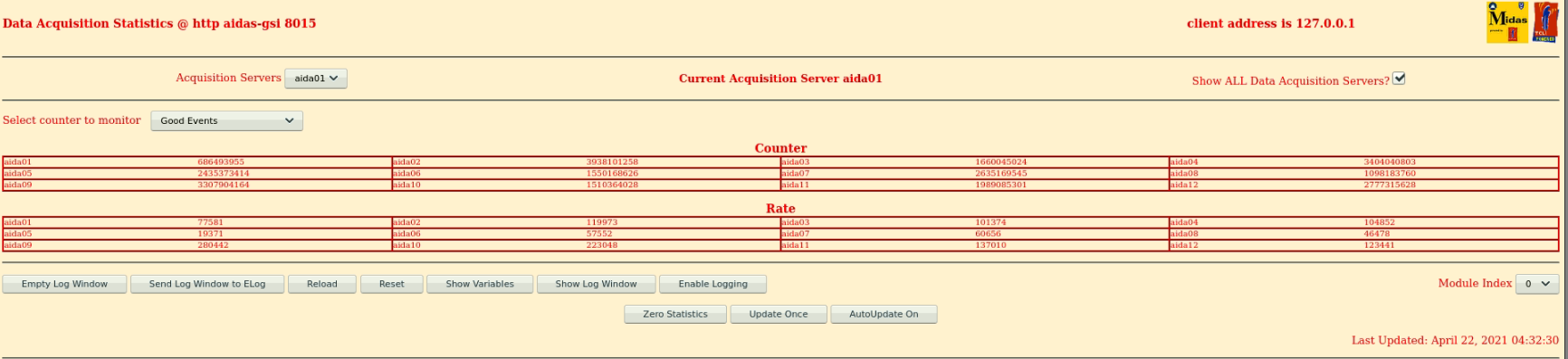Click the TCL feather logo icon
This screenshot has width=1568, height=359.
(1545, 23)
